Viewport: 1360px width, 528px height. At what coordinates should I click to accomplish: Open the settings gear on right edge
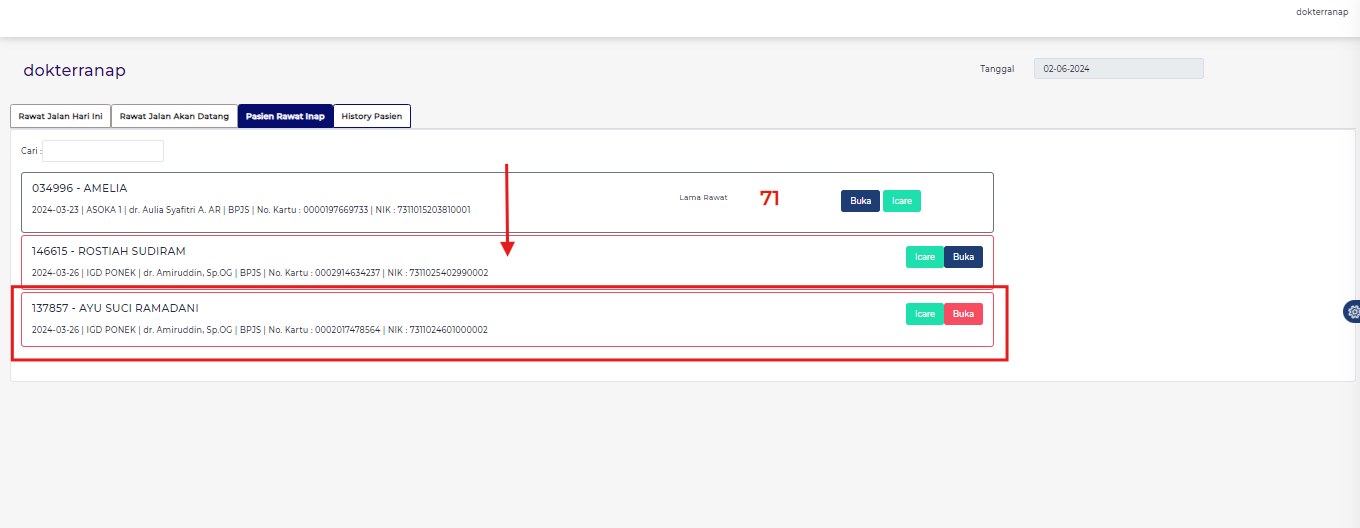coord(1353,312)
